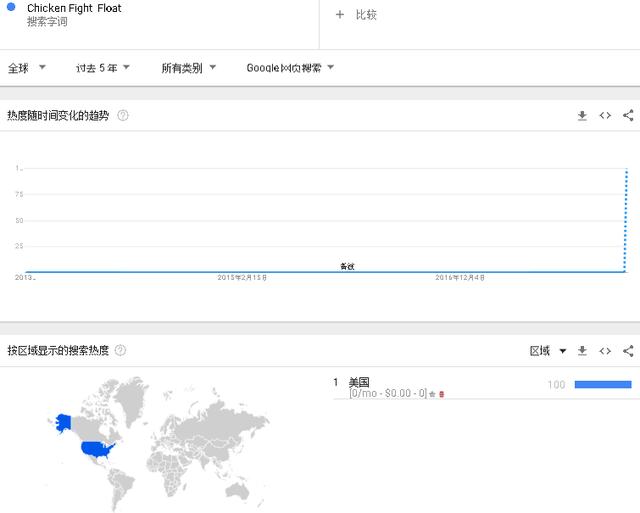
Task: Click the 按区域显示的搜索热度 section title
Action: [58, 350]
